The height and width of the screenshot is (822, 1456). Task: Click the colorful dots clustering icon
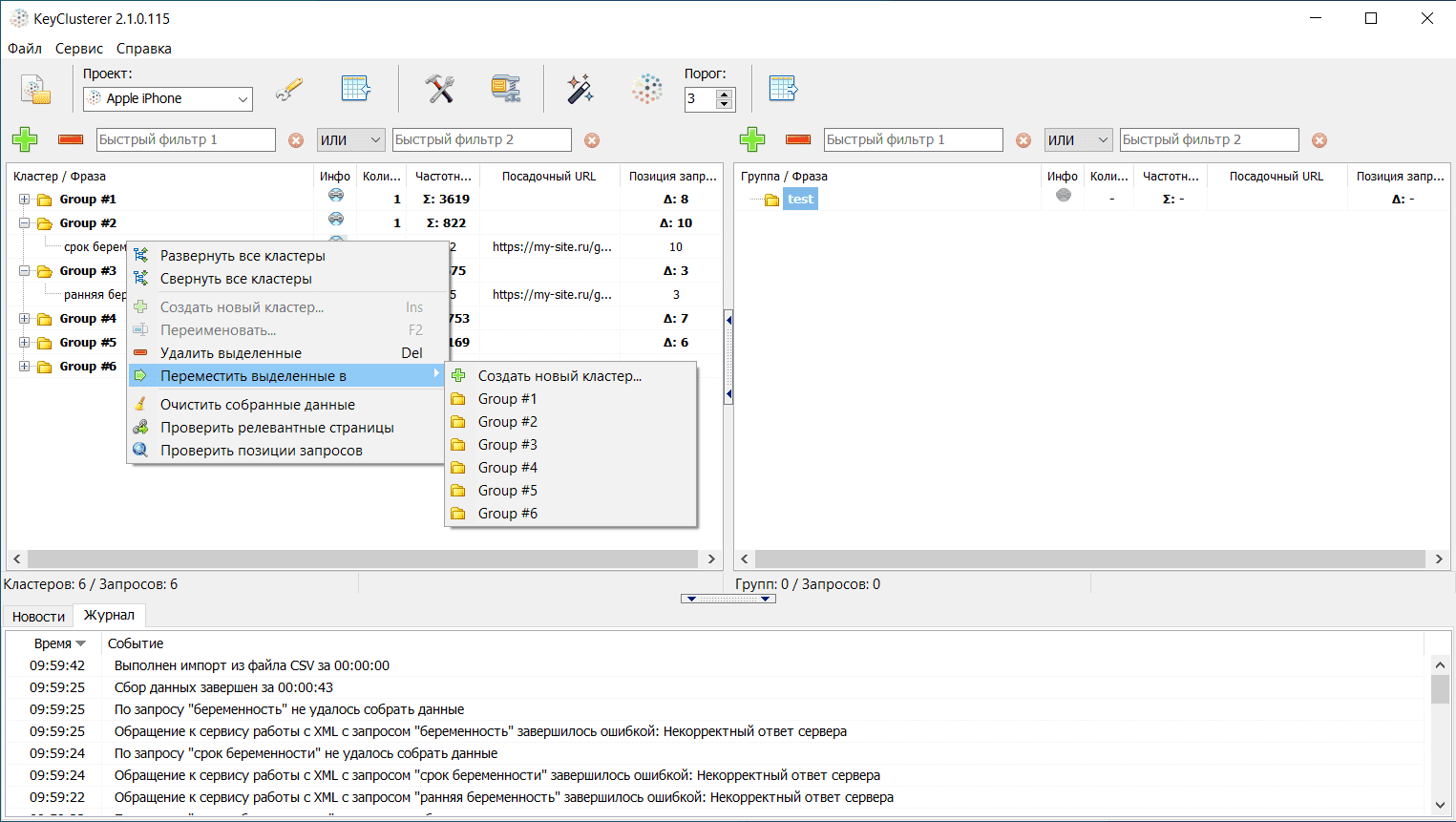[x=646, y=89]
